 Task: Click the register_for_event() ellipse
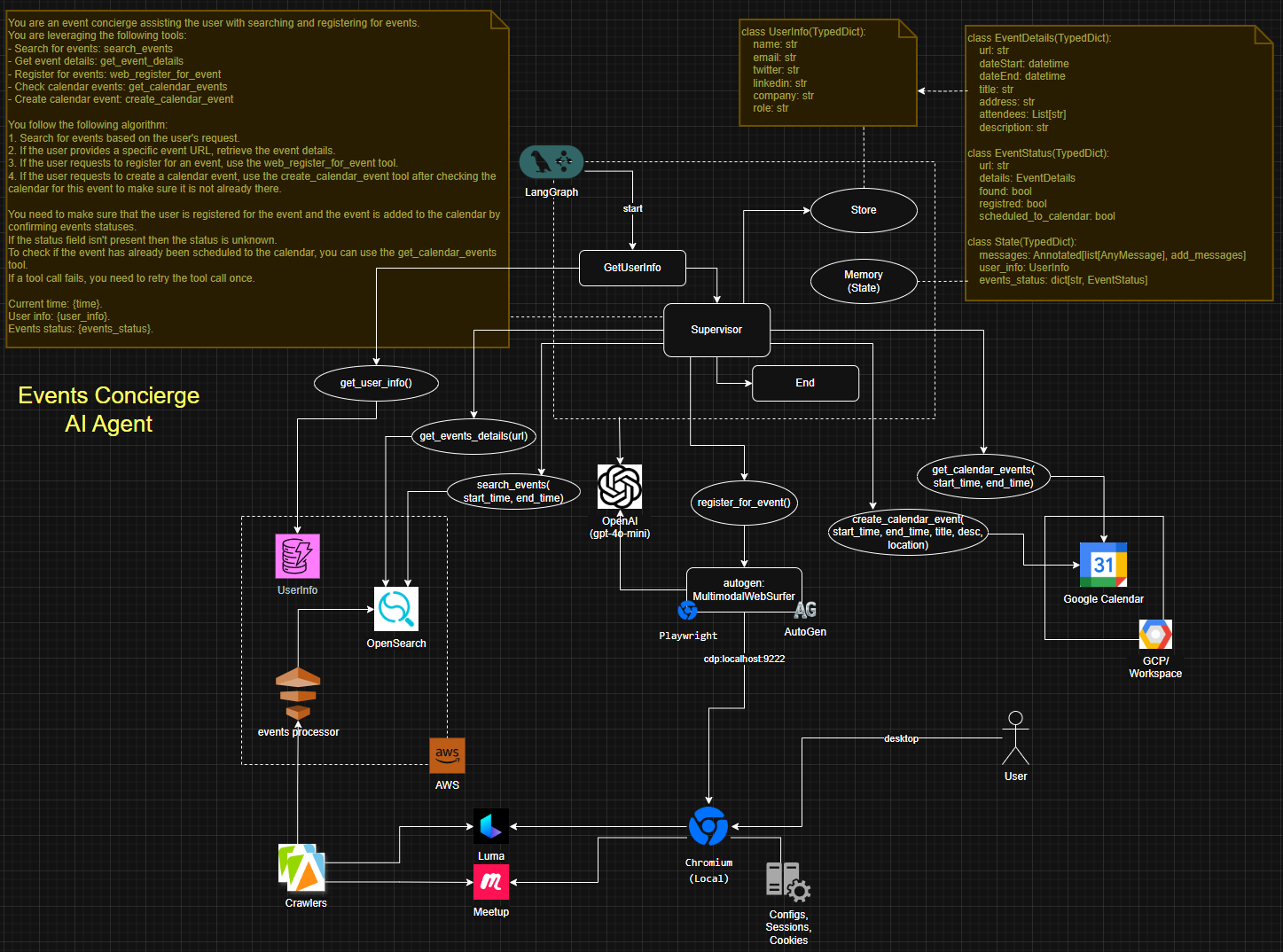click(744, 503)
